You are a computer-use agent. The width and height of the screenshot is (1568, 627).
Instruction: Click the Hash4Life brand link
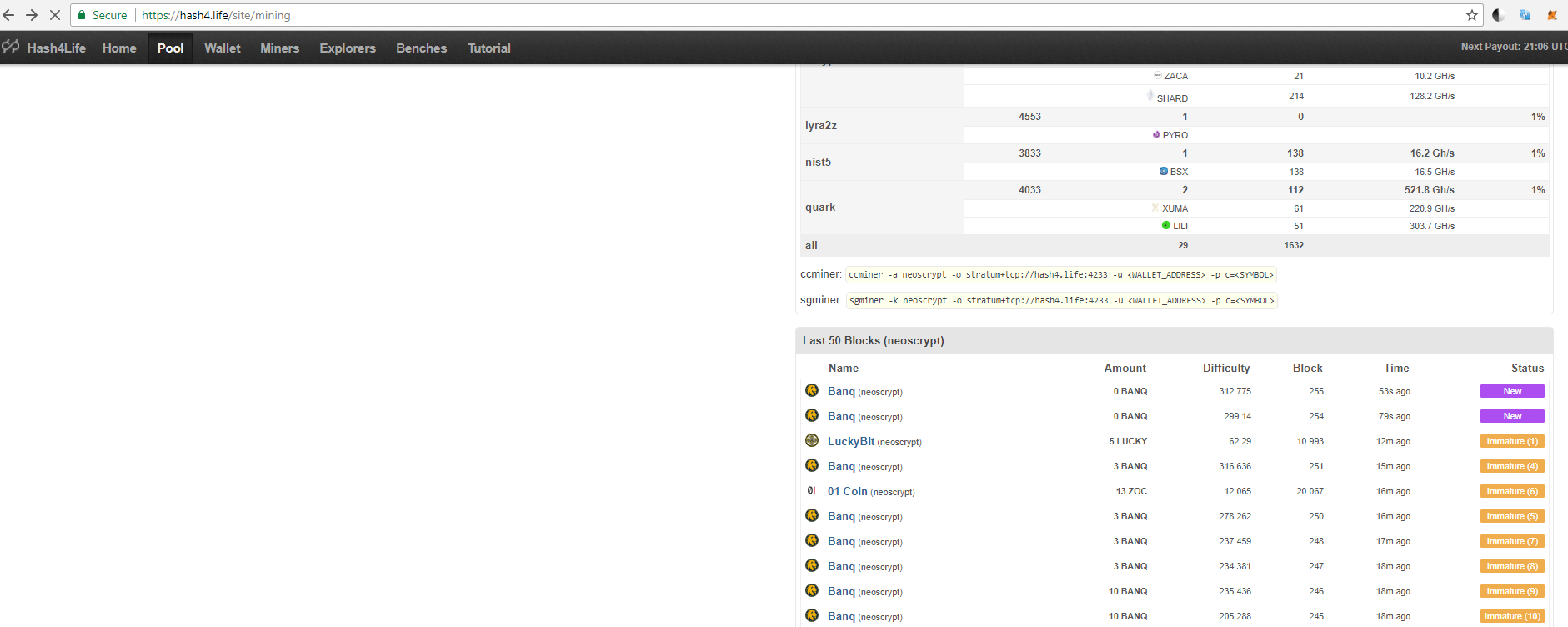(x=57, y=48)
